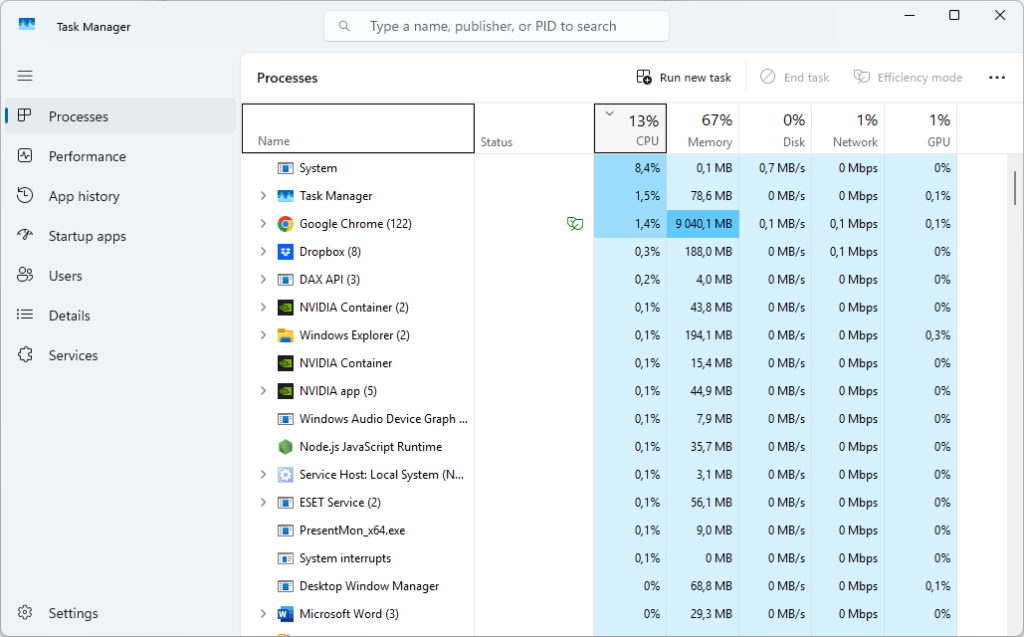Click the System 8,4% CPU cell
Image resolution: width=1024 pixels, height=637 pixels.
(630, 169)
